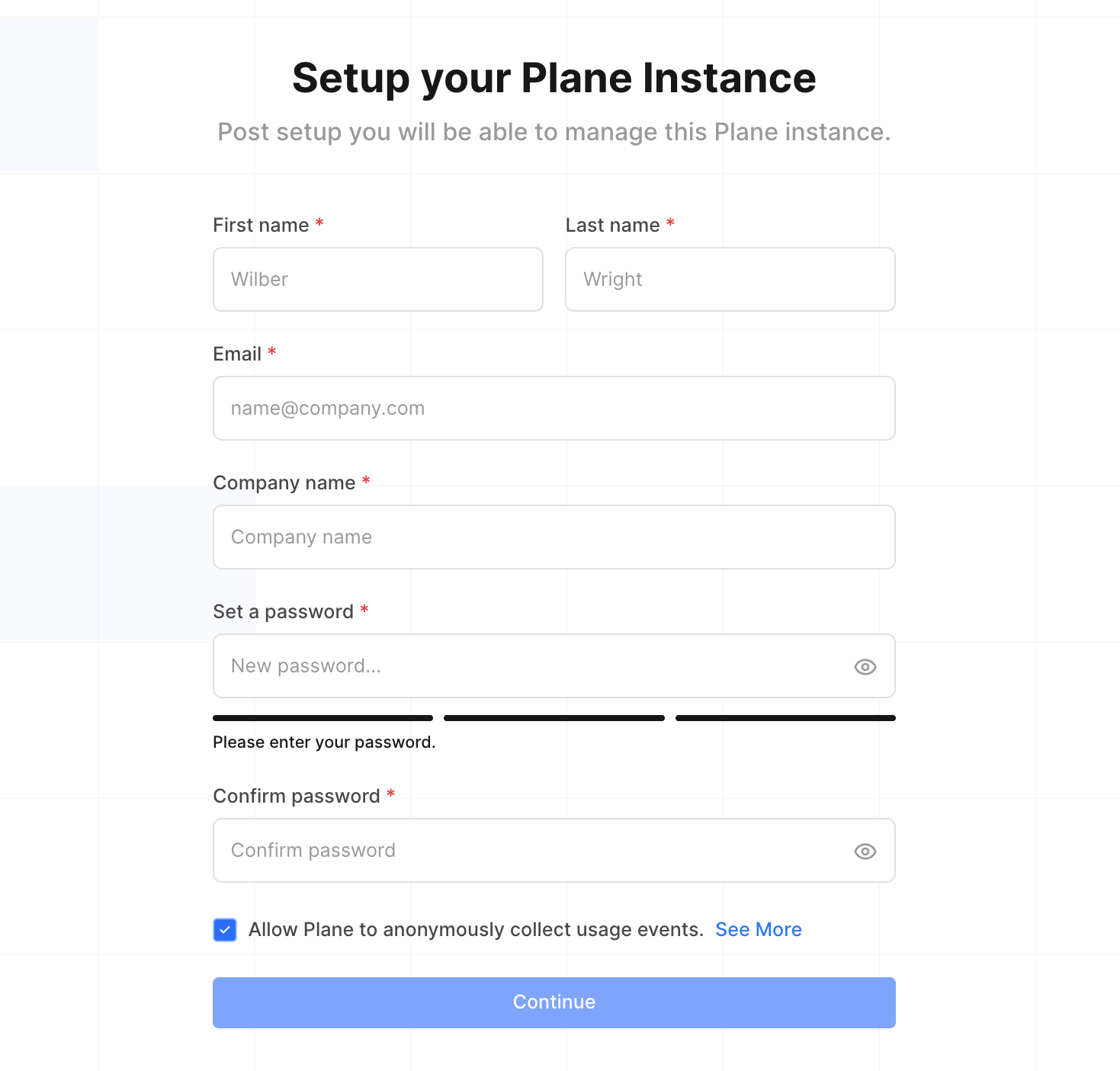Click the First name input showing Wilber
This screenshot has height=1071, width=1120.
tap(377, 279)
